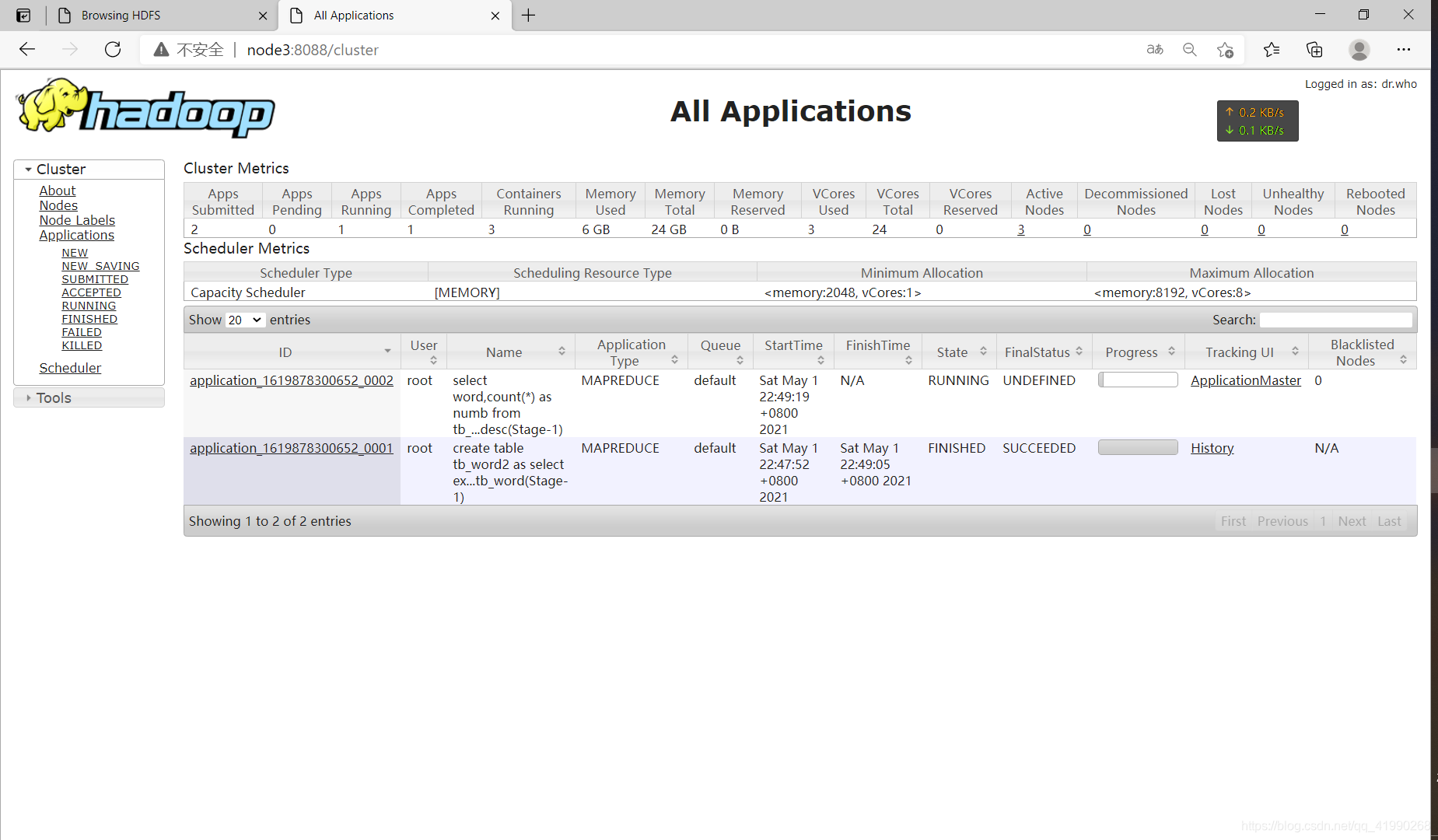Sort table by the State column

coord(960,352)
